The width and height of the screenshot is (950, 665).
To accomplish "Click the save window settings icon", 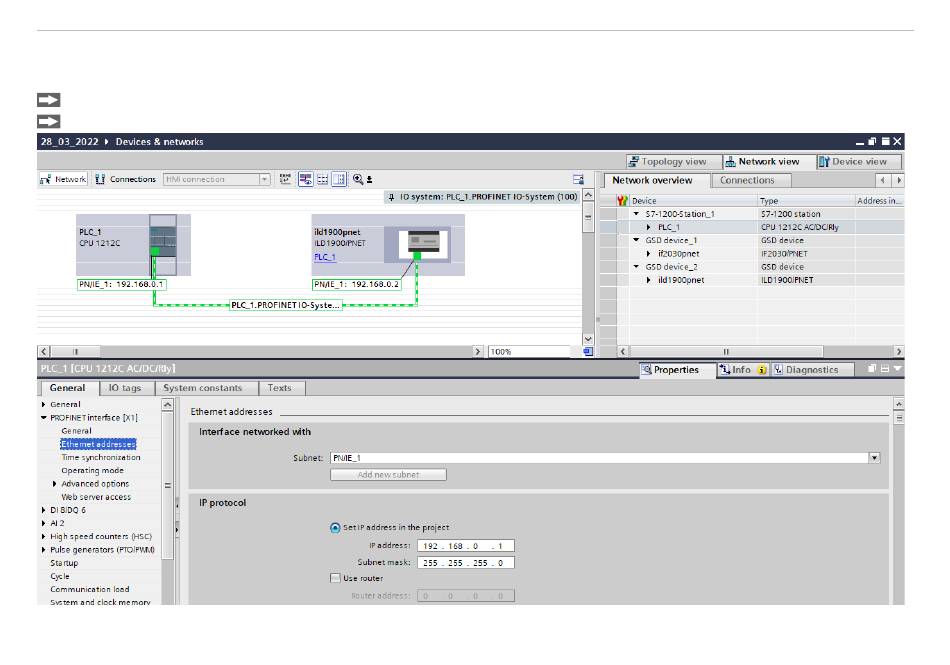I will [x=578, y=179].
